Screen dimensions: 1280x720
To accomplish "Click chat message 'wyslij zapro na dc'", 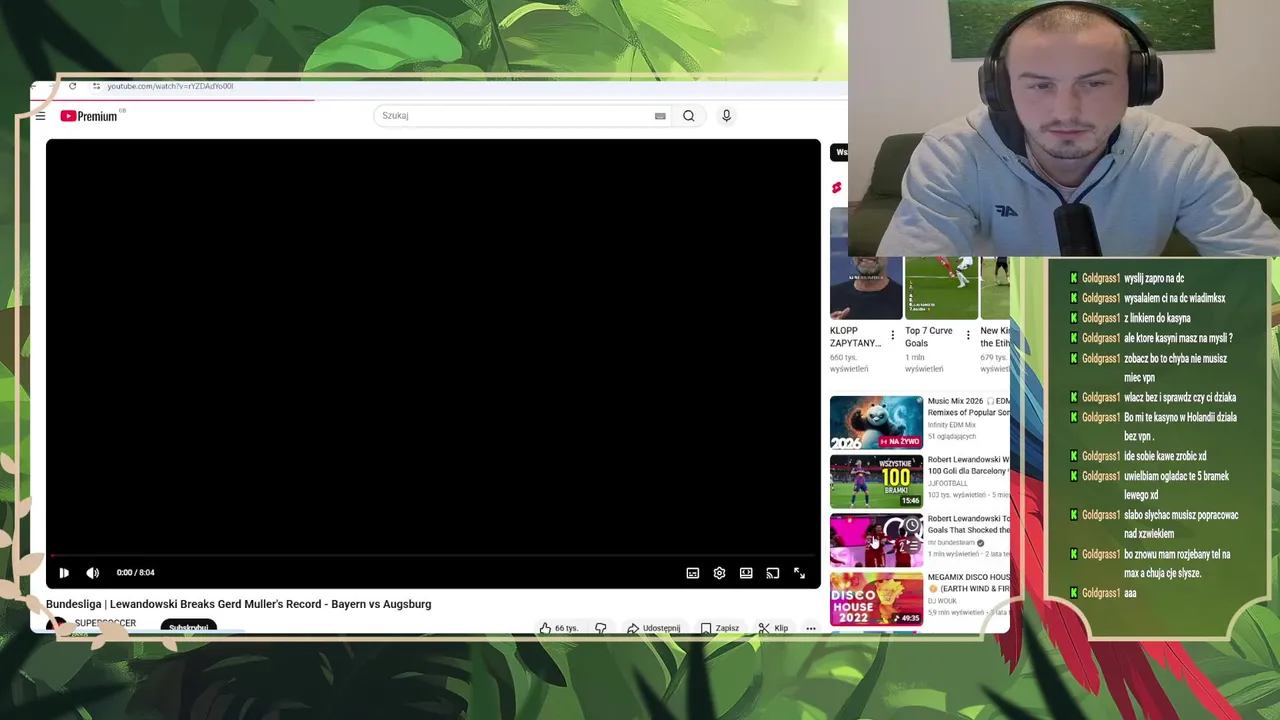I will click(1154, 279).
